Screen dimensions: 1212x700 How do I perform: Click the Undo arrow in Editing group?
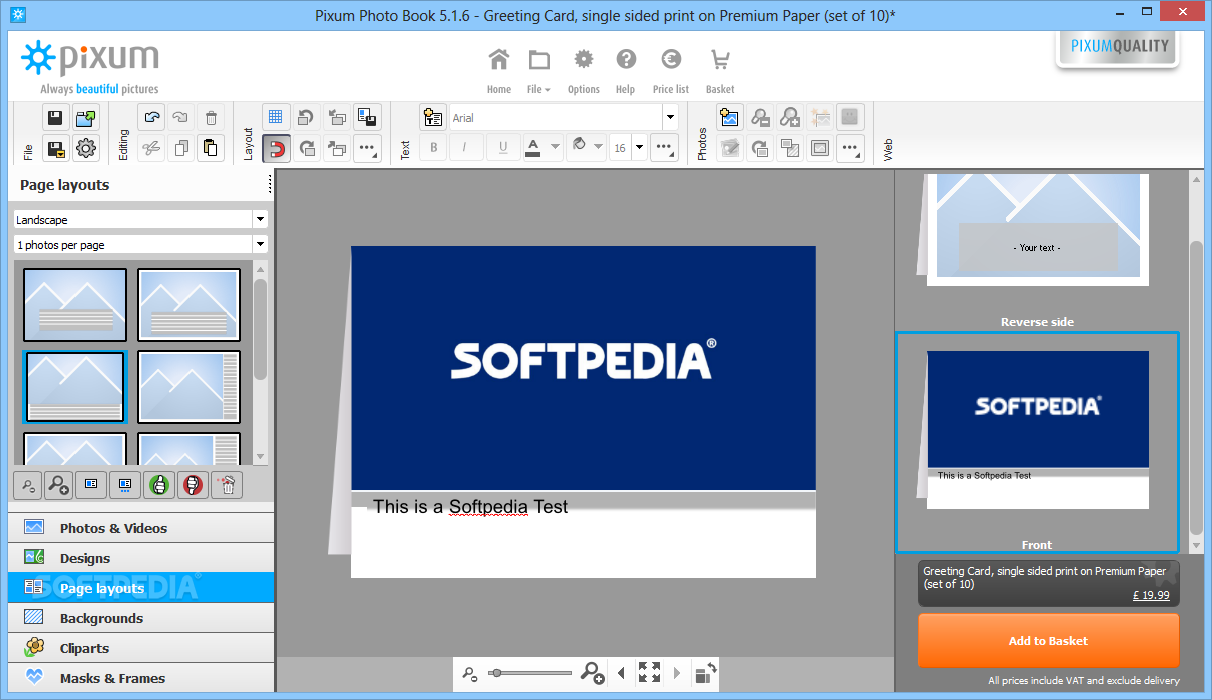point(151,117)
